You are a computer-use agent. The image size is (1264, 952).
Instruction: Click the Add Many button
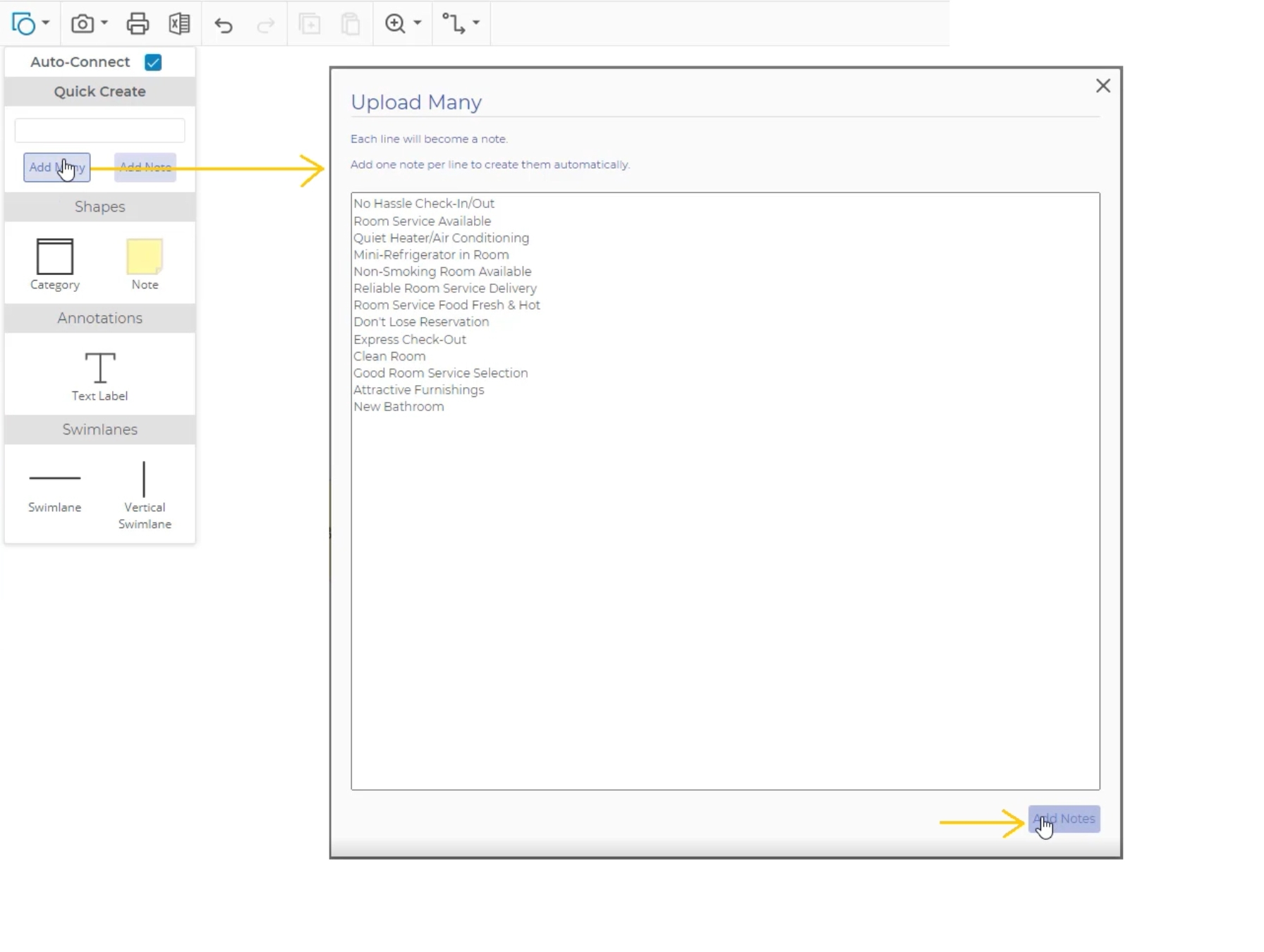56,167
